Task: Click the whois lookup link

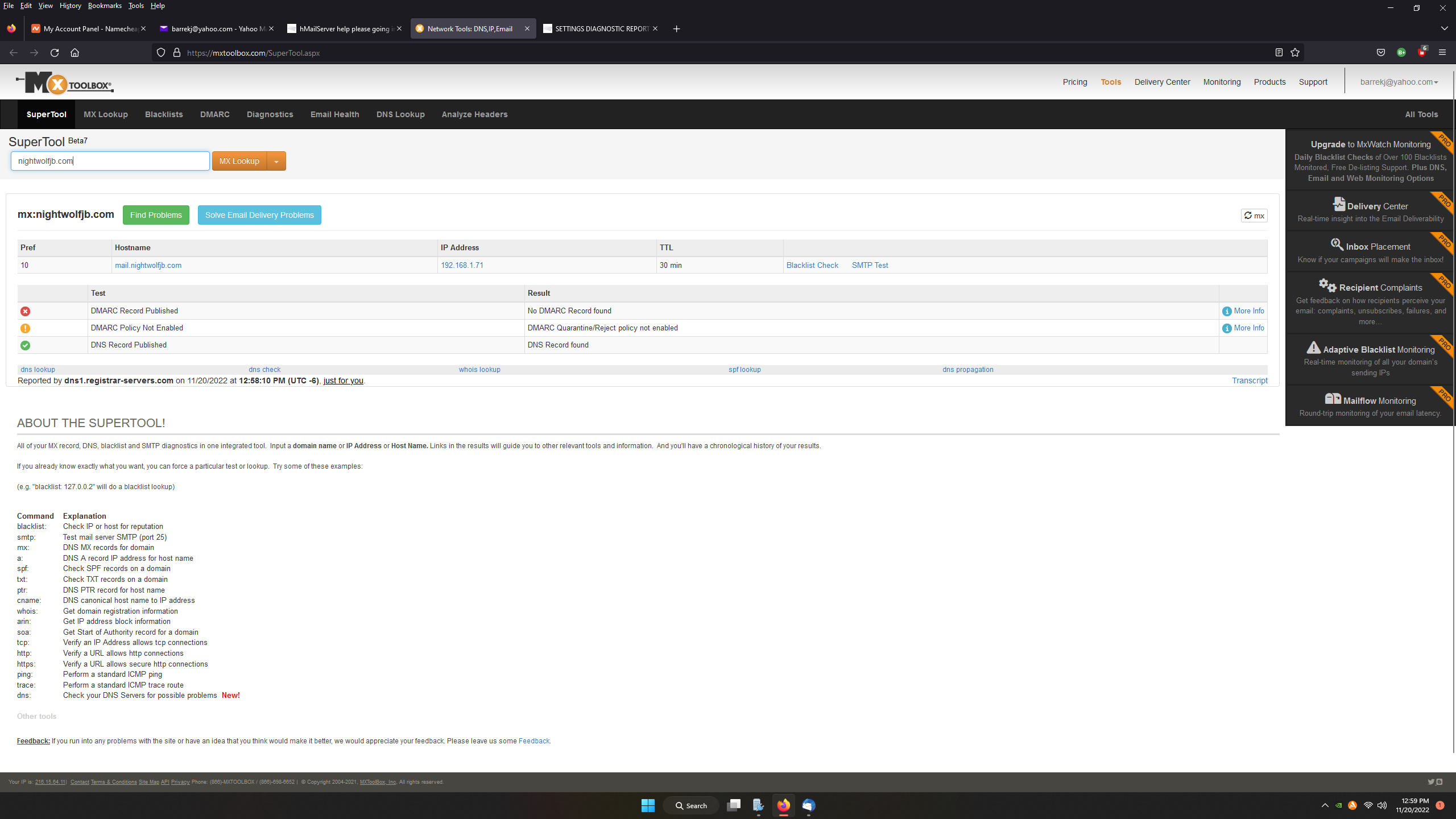Action: point(479,370)
